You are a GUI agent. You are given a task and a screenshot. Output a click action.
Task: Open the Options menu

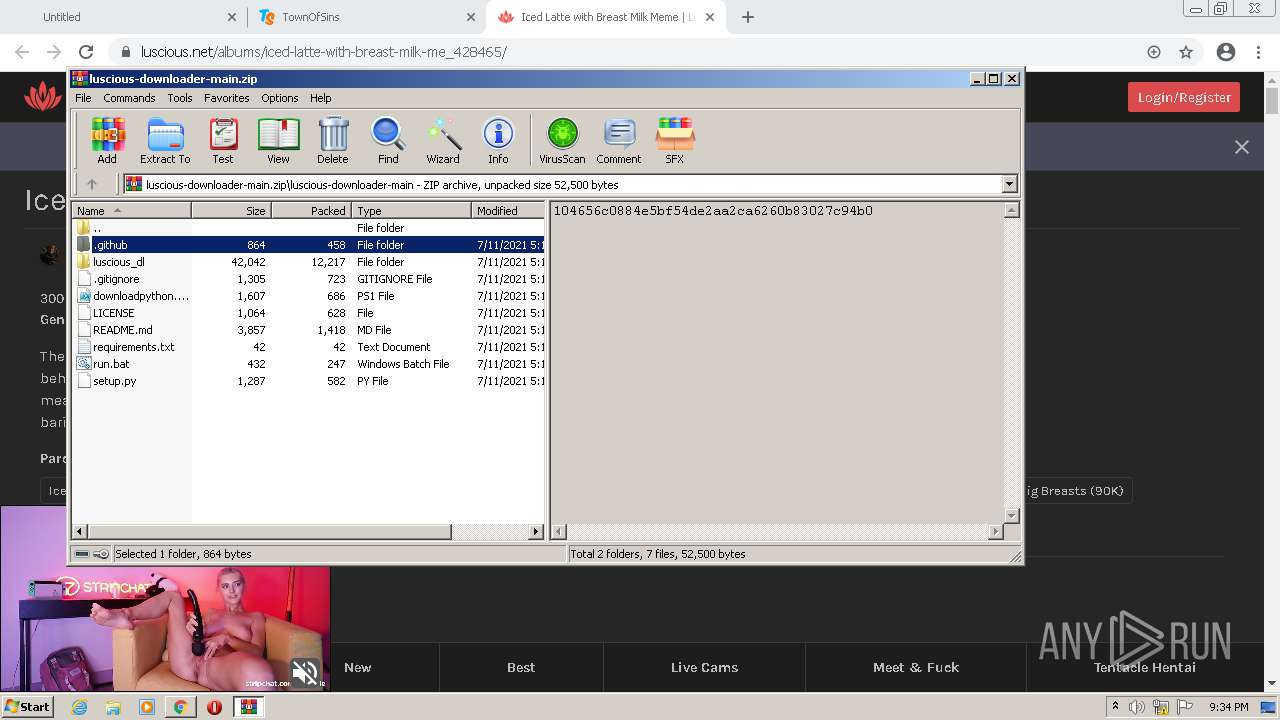280,98
